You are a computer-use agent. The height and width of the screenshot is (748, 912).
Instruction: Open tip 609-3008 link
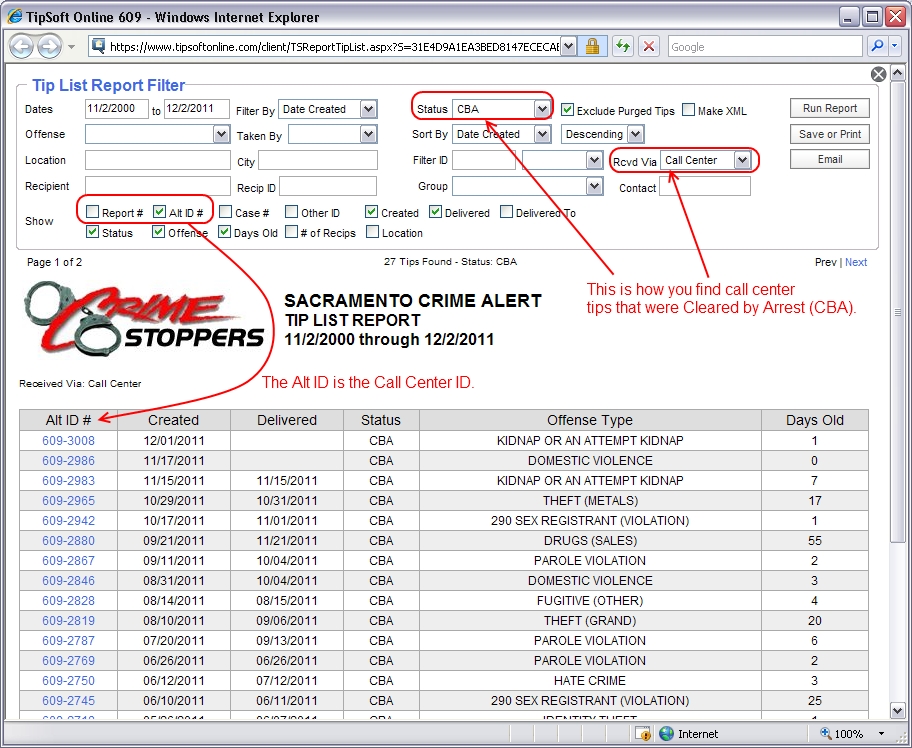(x=69, y=440)
